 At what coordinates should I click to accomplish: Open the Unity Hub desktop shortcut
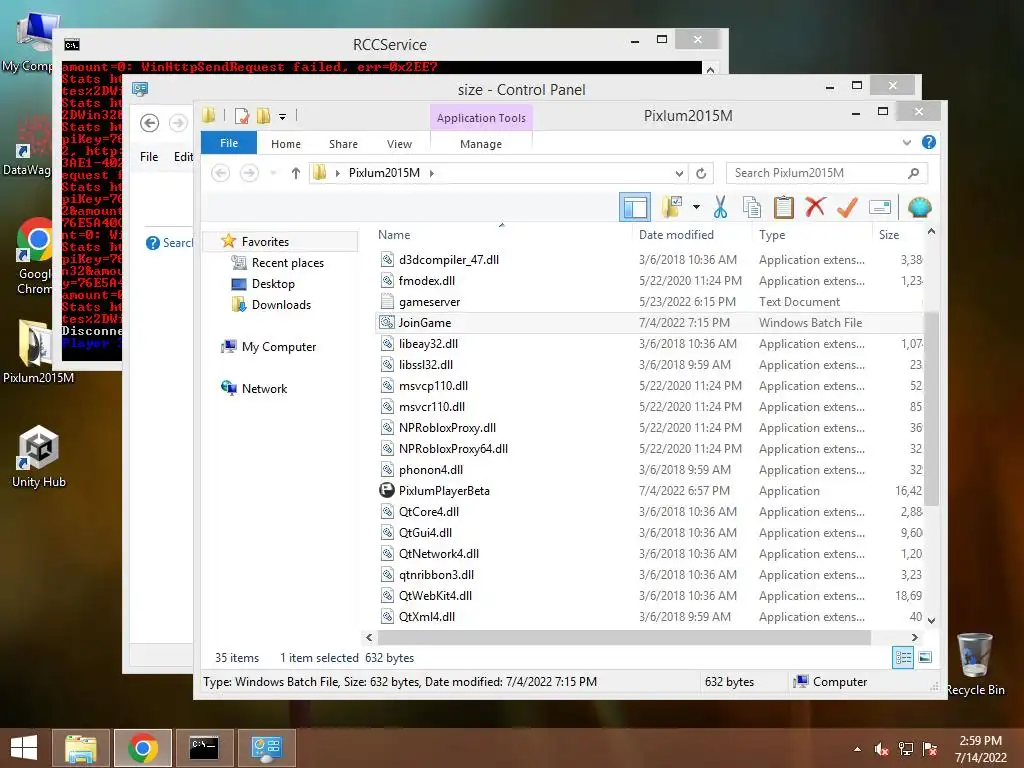point(39,456)
